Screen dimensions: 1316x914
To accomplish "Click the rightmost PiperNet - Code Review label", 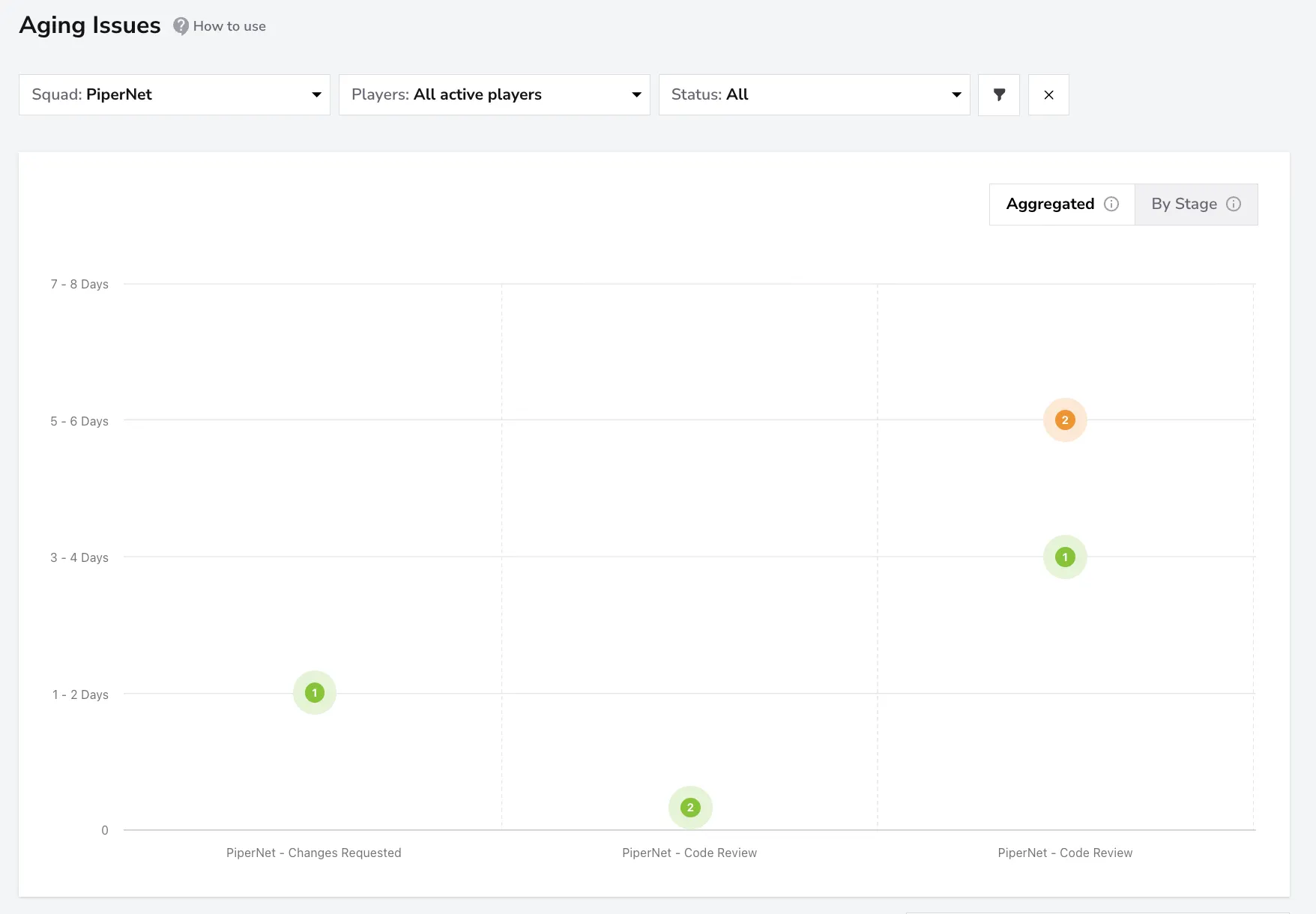I will 1065,853.
